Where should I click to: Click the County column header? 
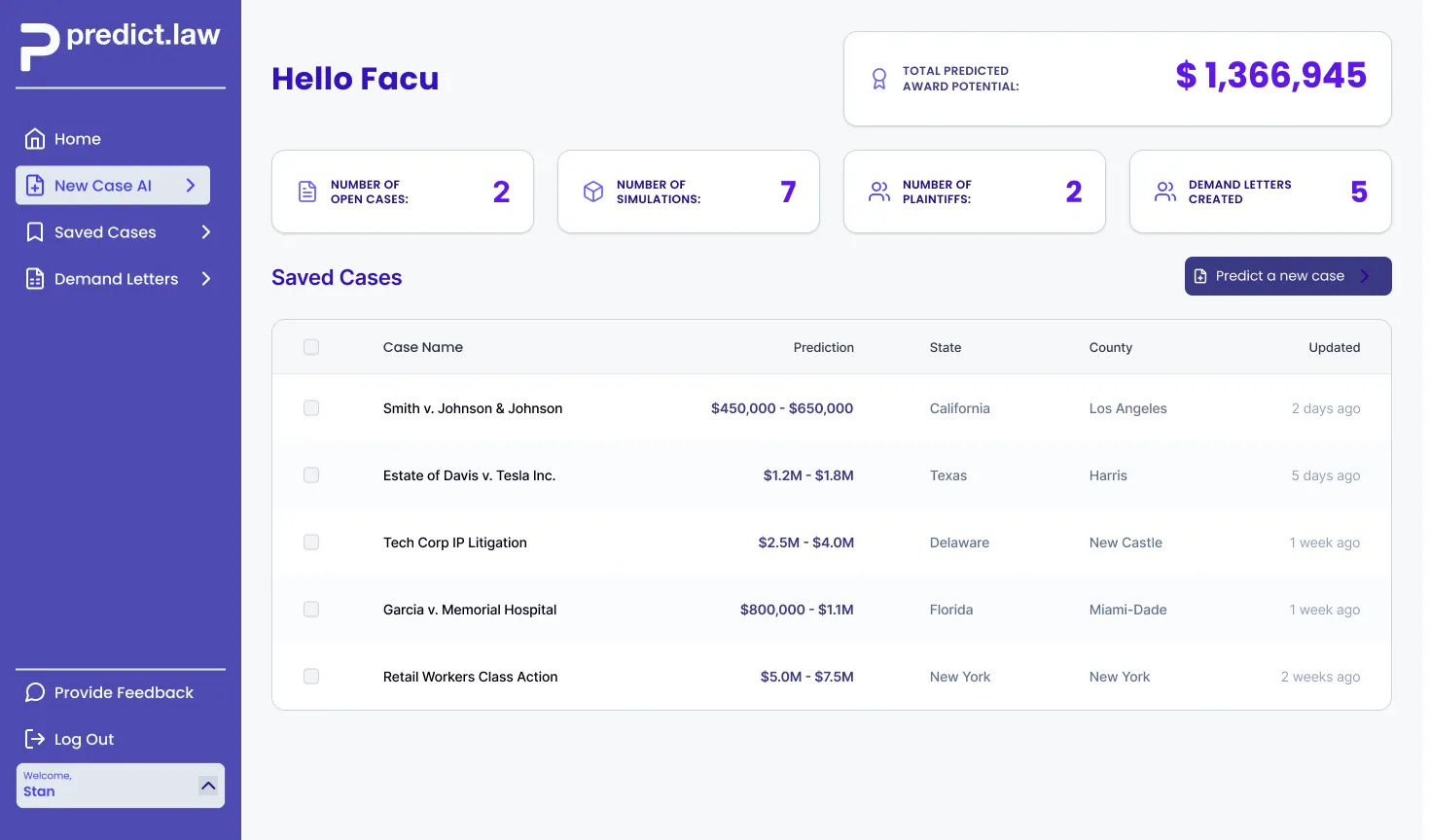pyautogui.click(x=1111, y=347)
